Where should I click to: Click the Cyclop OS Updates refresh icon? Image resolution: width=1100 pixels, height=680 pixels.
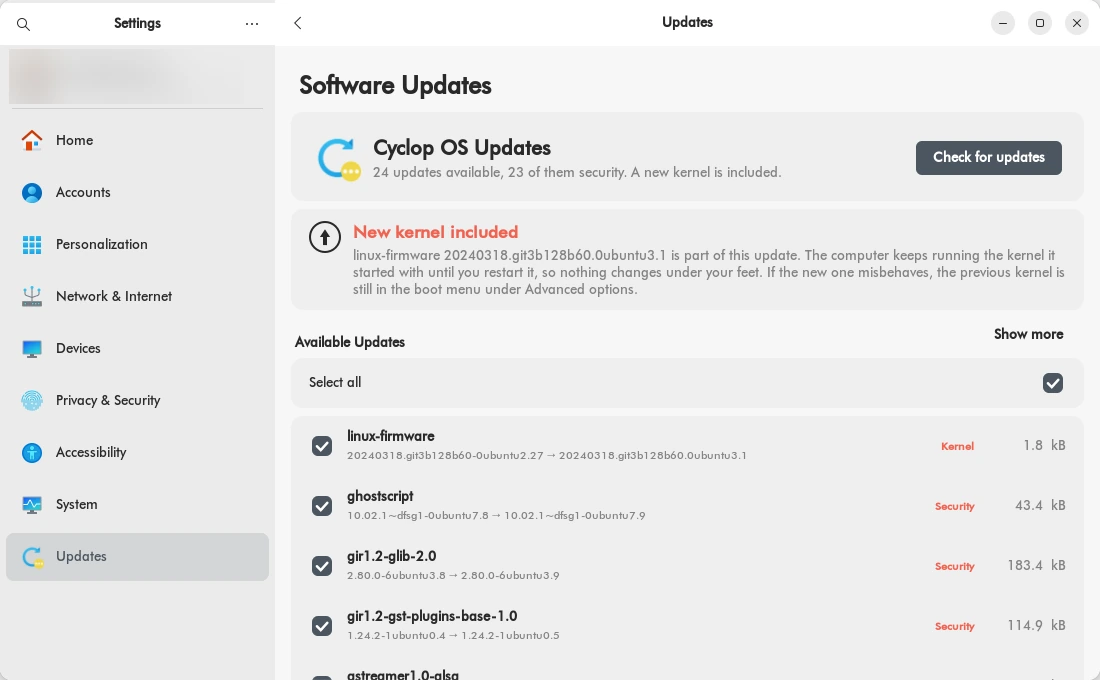(339, 159)
